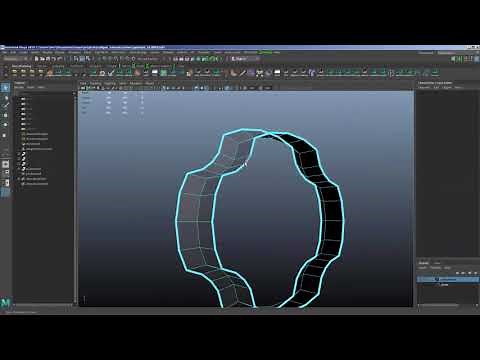Screen dimensions: 480x360
Task: Switch to the Move tool
Action: click(x=5, y=115)
